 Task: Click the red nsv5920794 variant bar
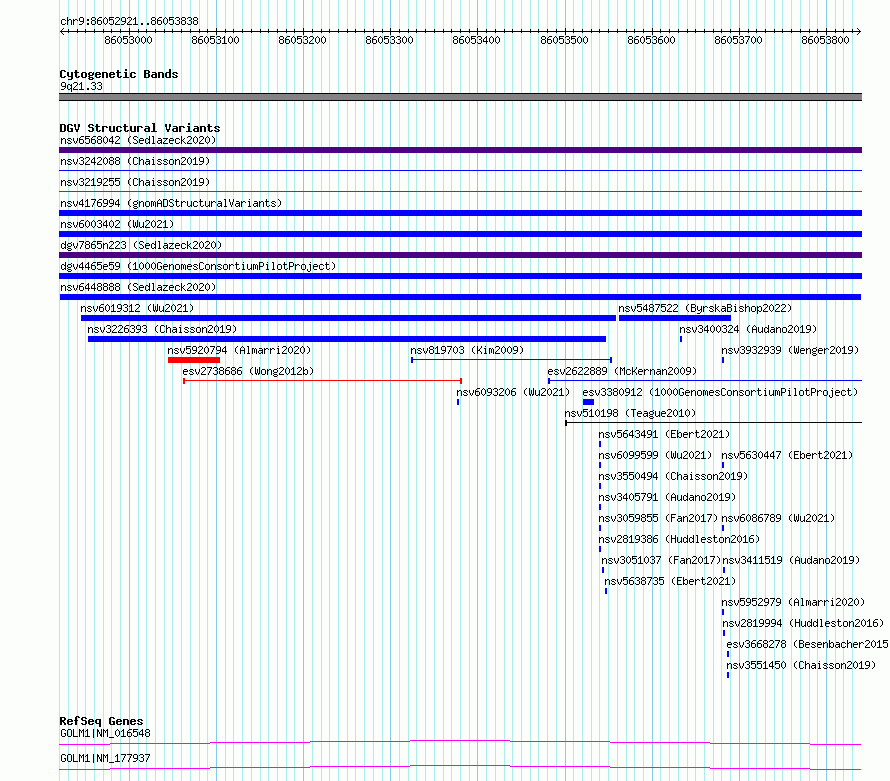pyautogui.click(x=194, y=360)
